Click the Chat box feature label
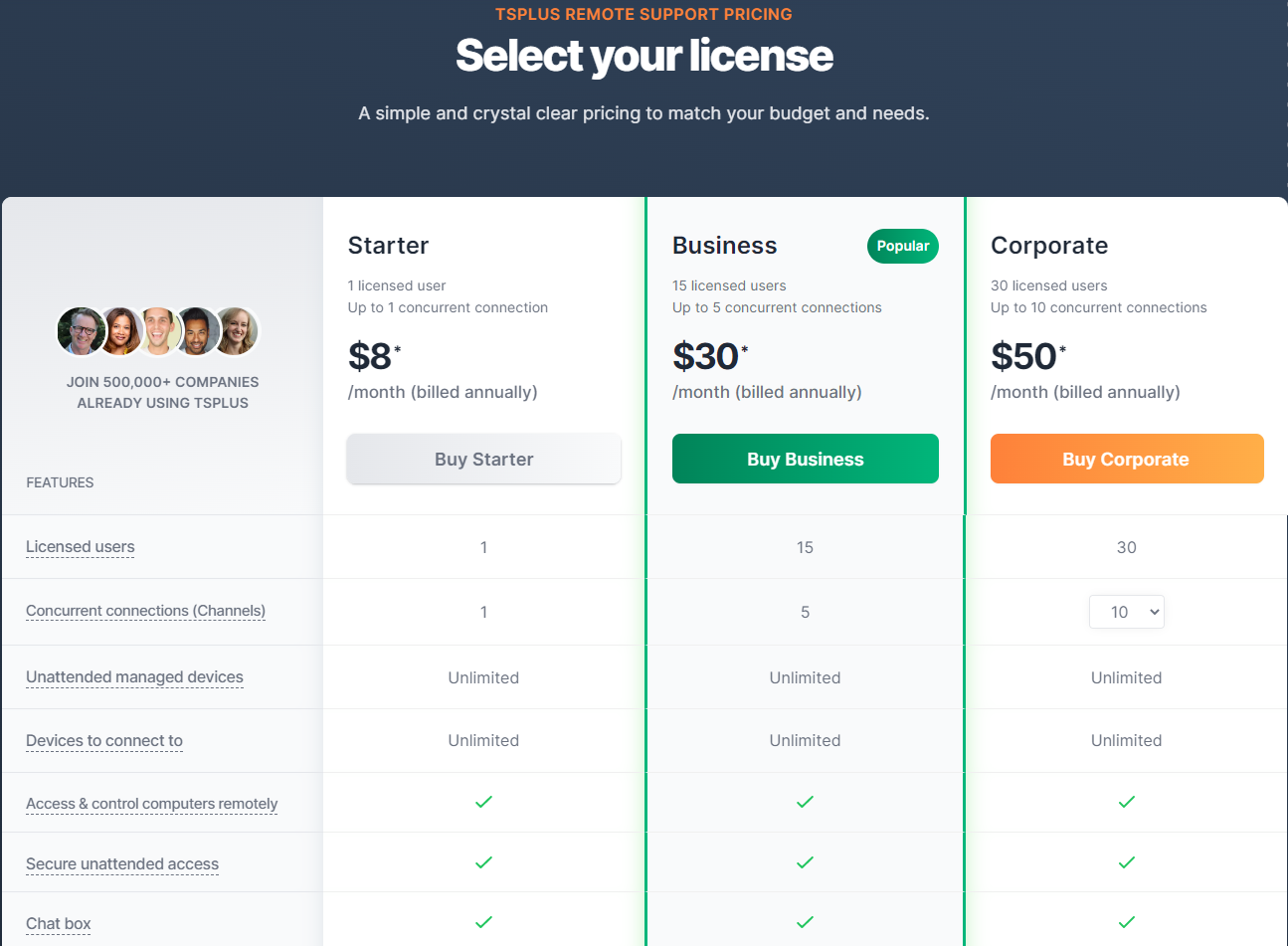The width and height of the screenshot is (1288, 946). (58, 924)
